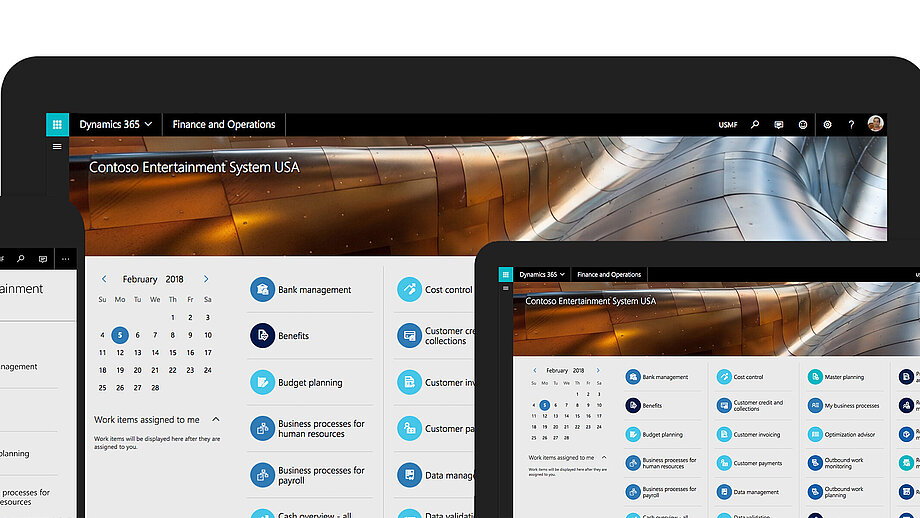Expand the hamburger navigation pane on large monitor
920x518 pixels.
(x=57, y=147)
